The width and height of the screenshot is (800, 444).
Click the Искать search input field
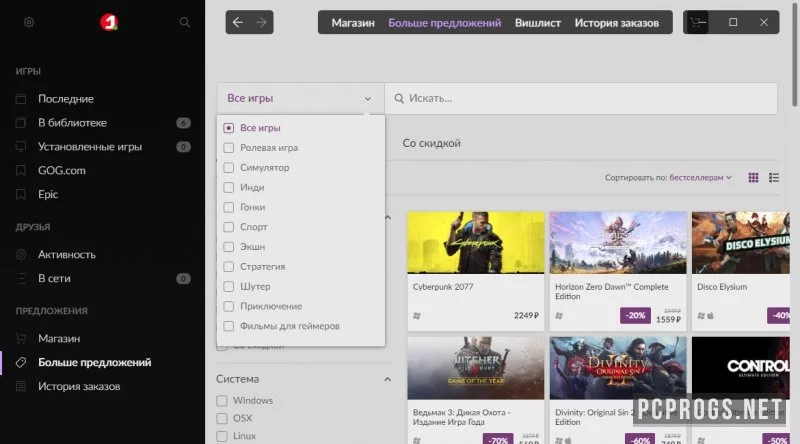click(581, 98)
